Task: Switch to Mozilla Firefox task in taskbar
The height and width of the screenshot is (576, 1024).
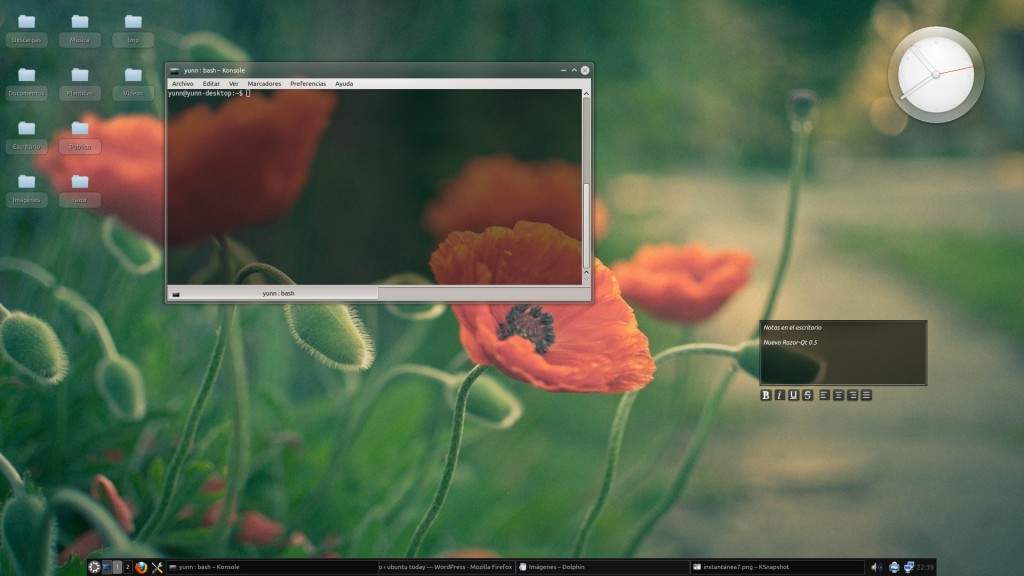Action: (446, 568)
